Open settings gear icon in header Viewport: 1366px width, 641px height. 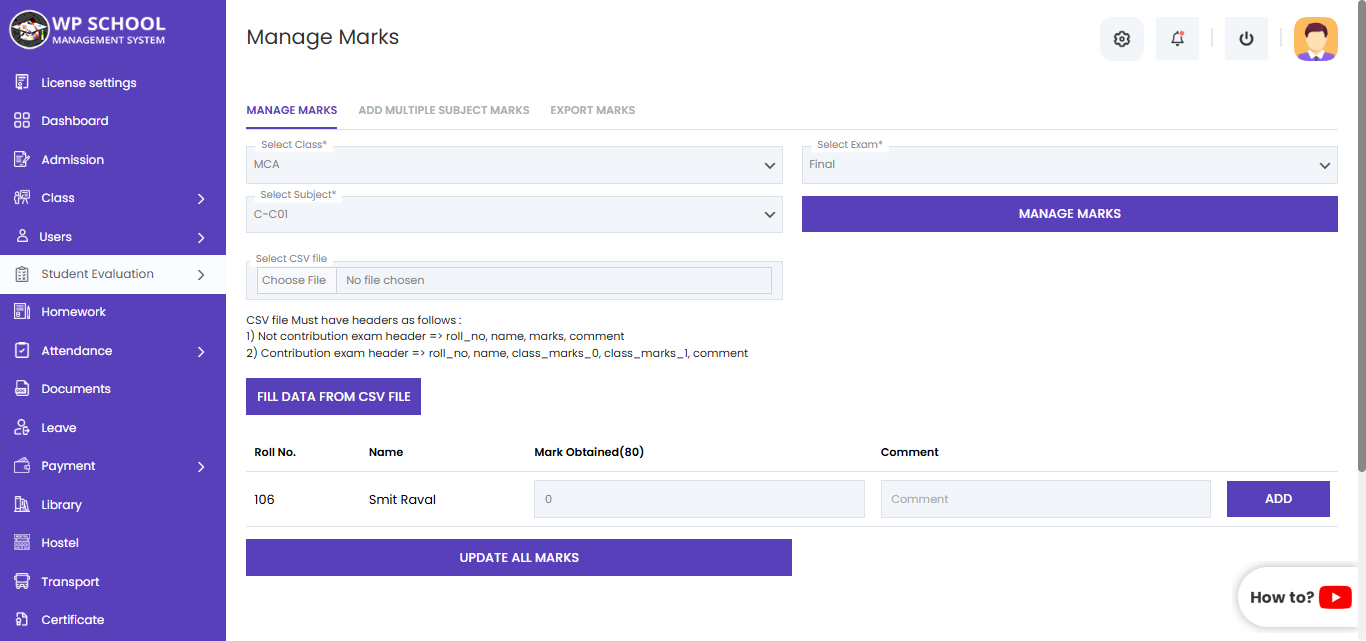[x=1121, y=39]
